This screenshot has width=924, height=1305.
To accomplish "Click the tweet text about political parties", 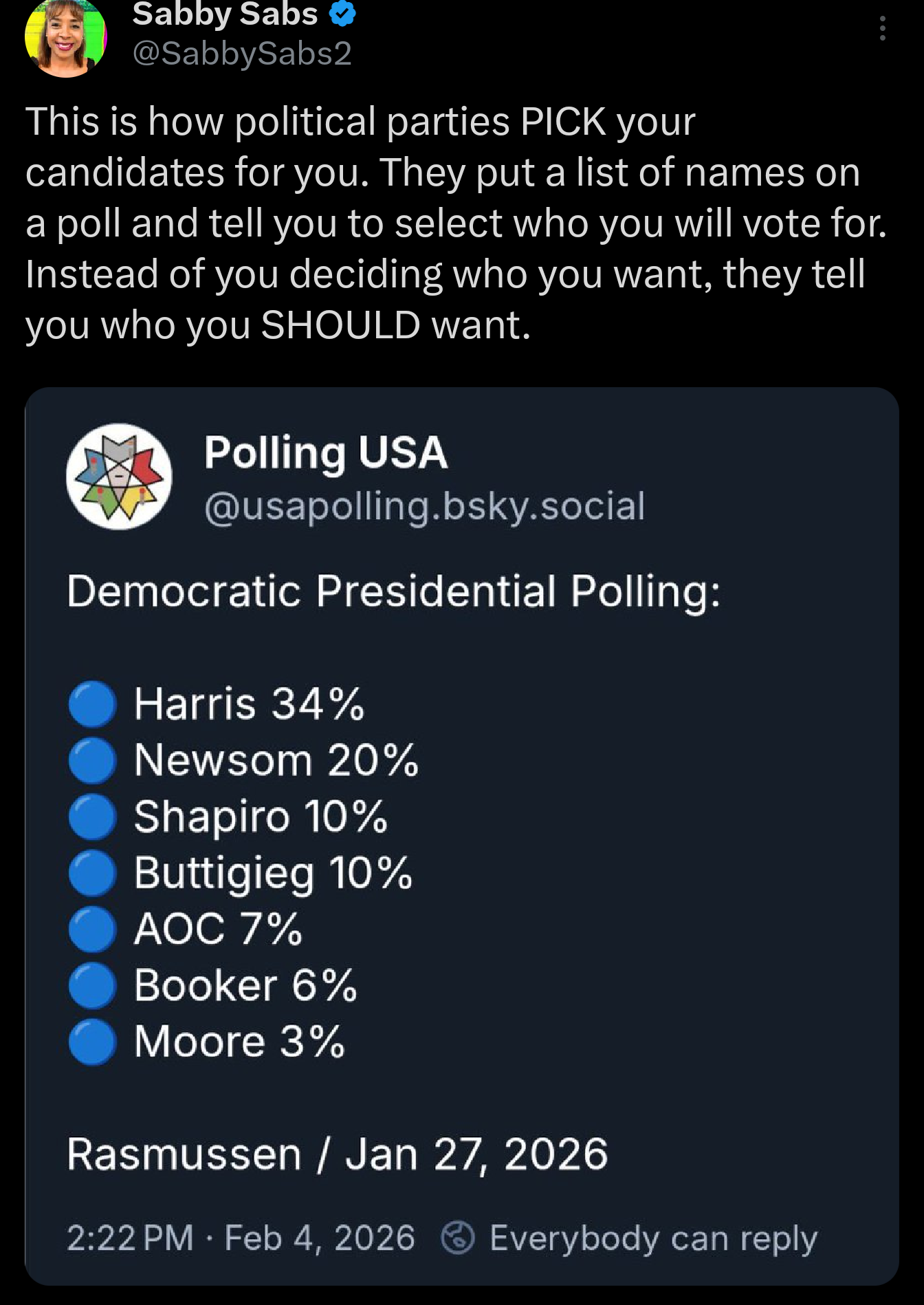I will click(454, 223).
